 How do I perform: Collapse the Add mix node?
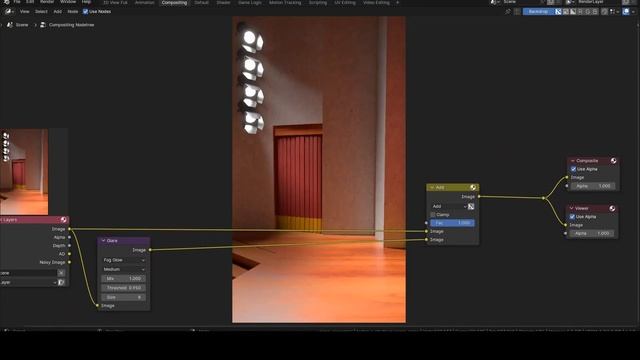tap(431, 187)
